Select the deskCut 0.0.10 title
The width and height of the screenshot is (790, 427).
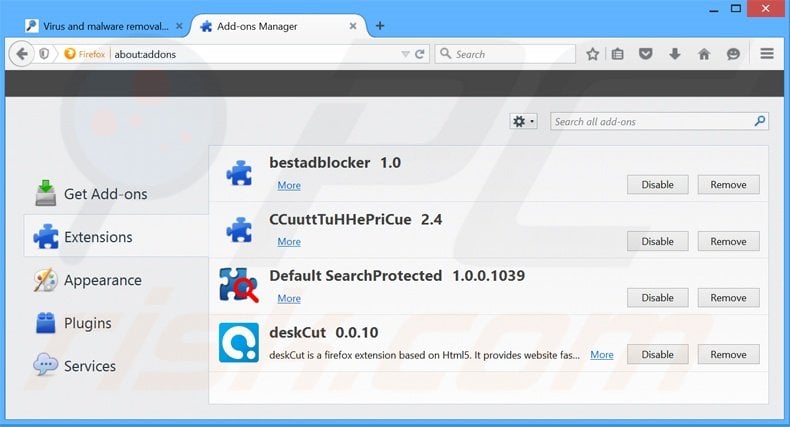pyautogui.click(x=323, y=332)
